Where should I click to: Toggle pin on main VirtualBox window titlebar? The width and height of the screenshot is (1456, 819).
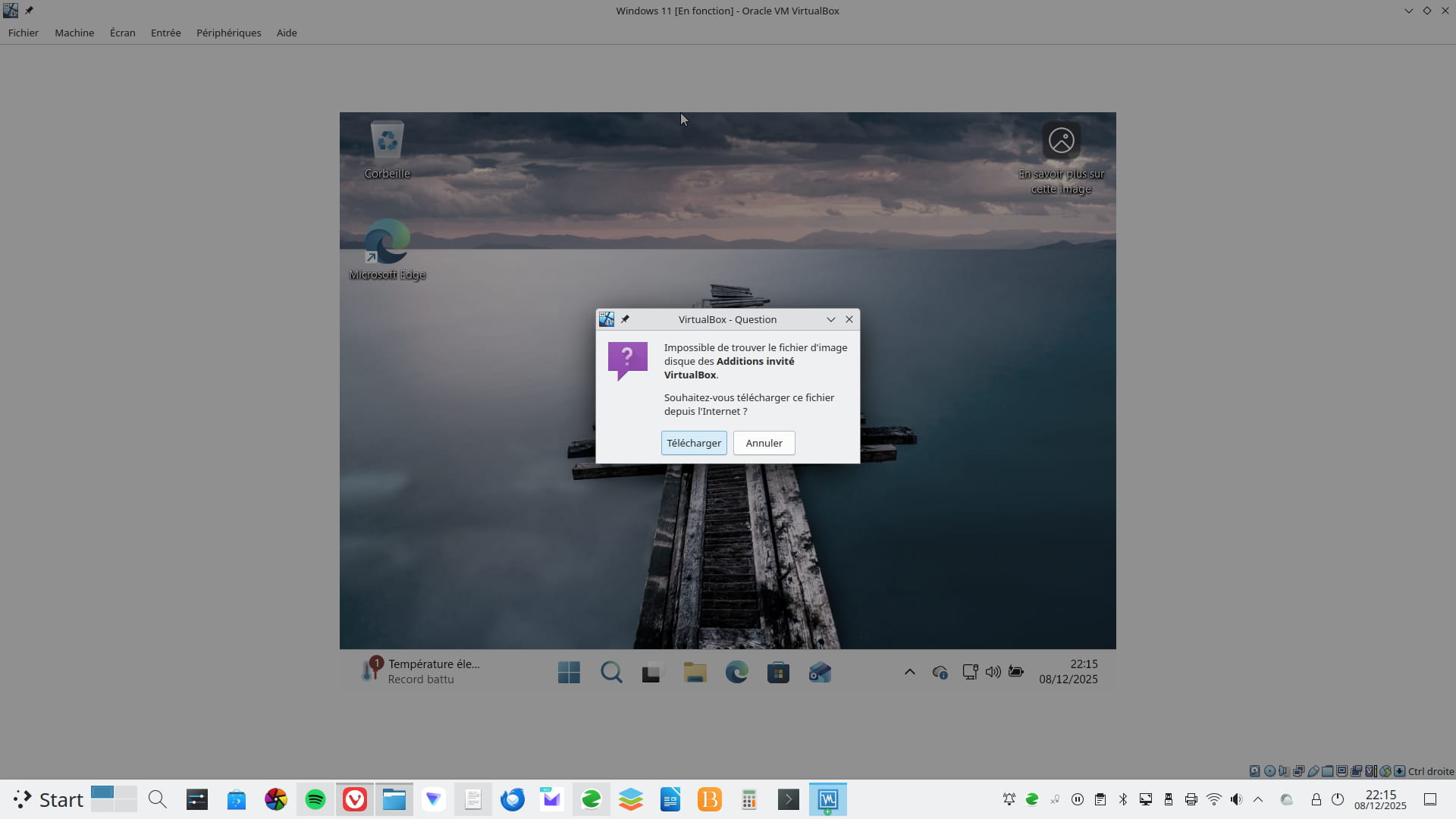[x=29, y=11]
